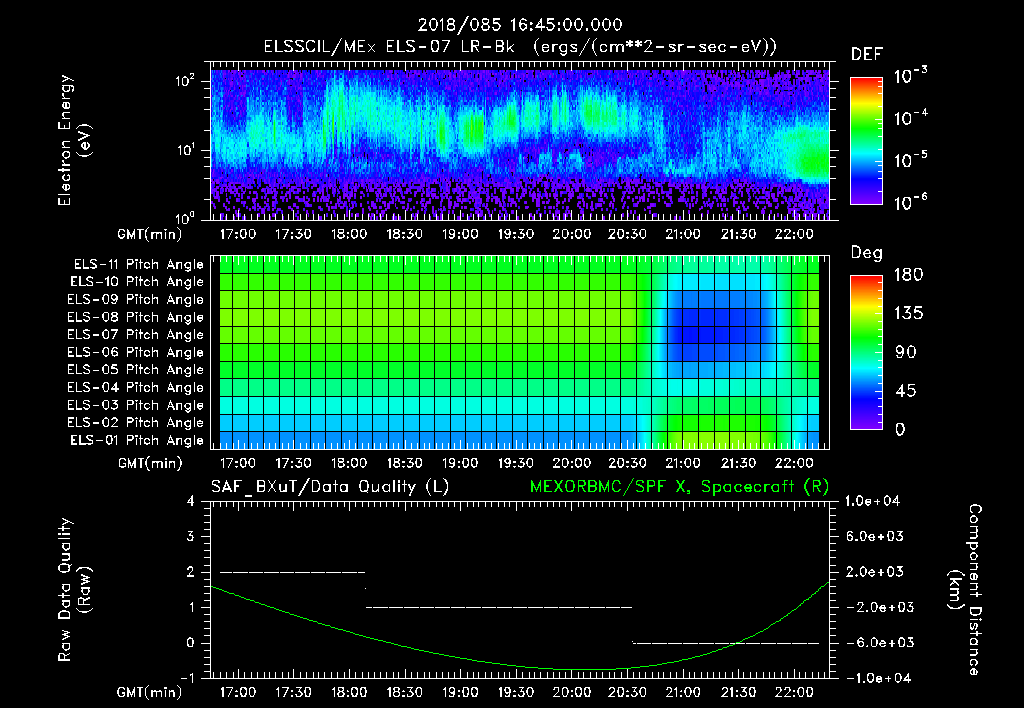Click the Component Distance (km) axis label
The image size is (1024, 708).
(x=965, y=590)
